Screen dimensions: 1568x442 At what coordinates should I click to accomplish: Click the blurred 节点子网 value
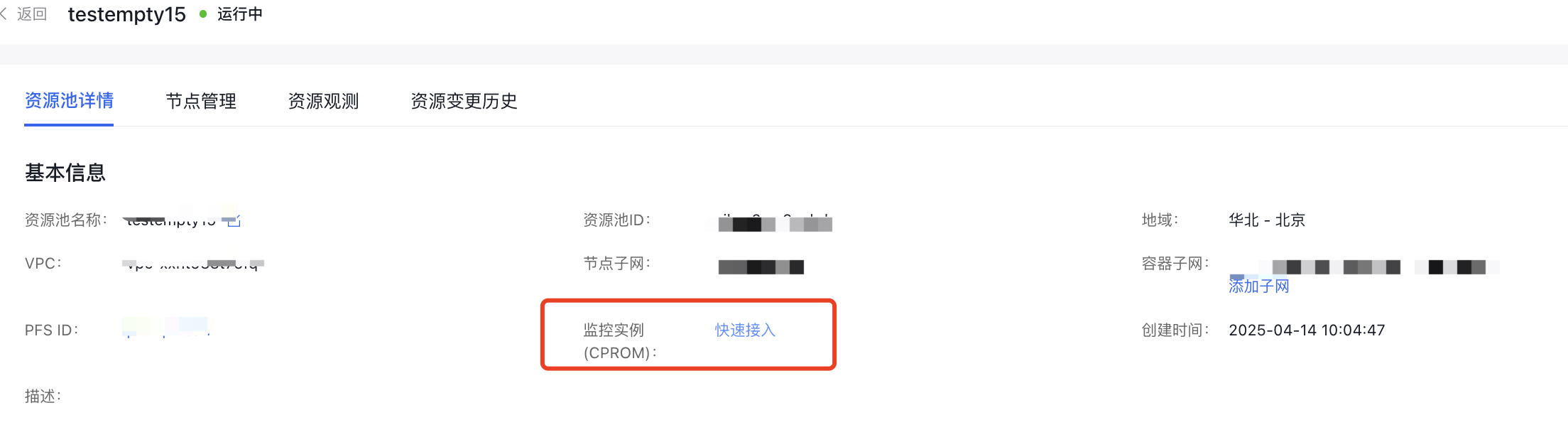(x=761, y=266)
